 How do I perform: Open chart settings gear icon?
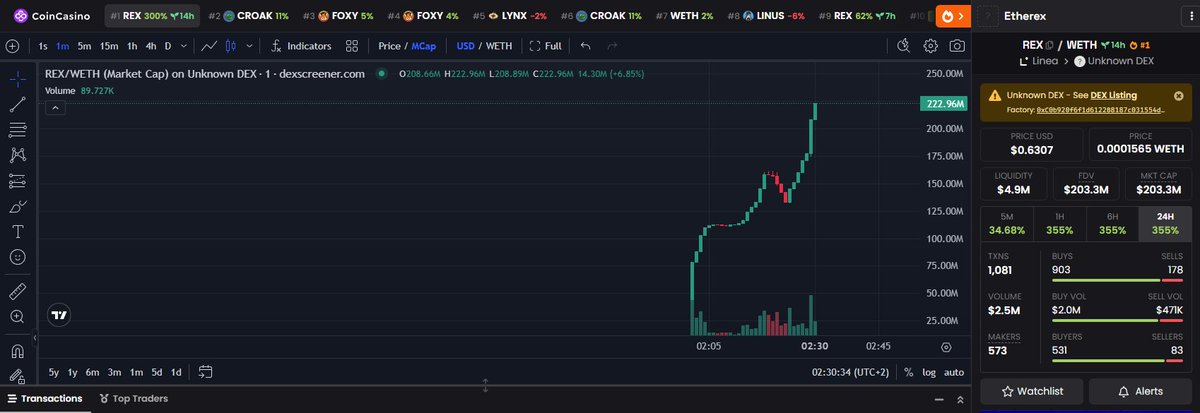tap(931, 46)
